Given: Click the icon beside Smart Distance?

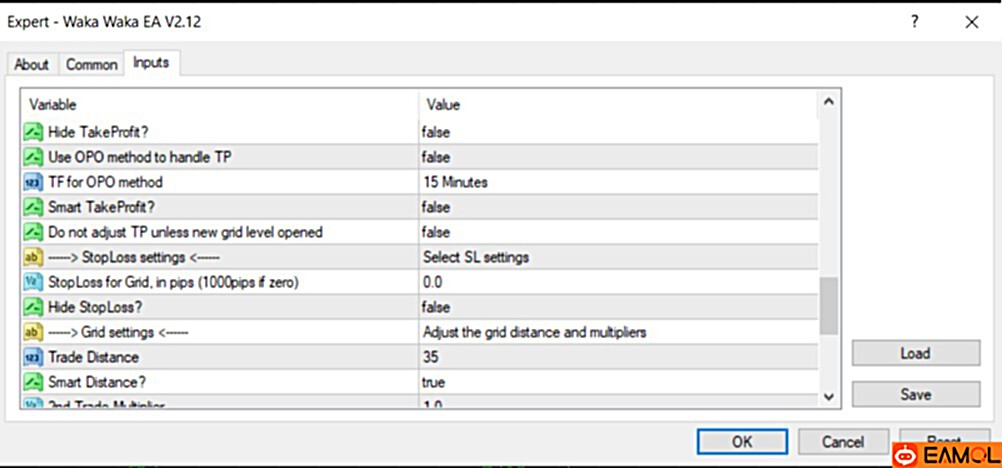Looking at the screenshot, I should pyautogui.click(x=33, y=382).
